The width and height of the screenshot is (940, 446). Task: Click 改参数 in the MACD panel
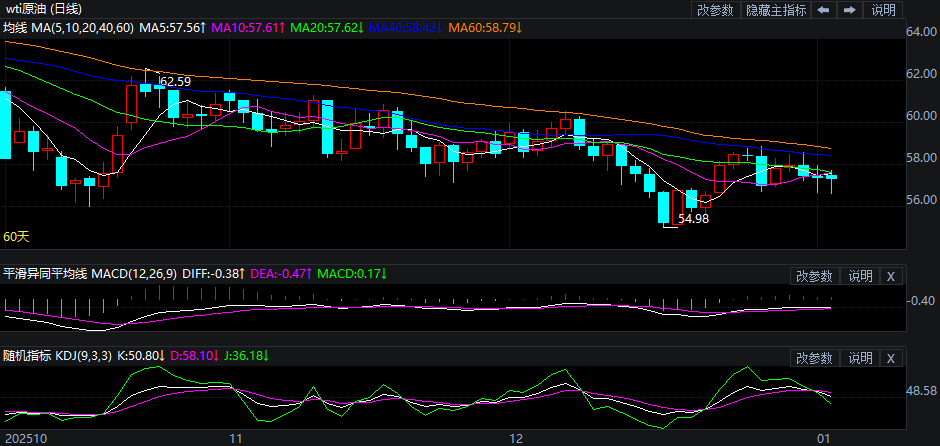pyautogui.click(x=814, y=276)
